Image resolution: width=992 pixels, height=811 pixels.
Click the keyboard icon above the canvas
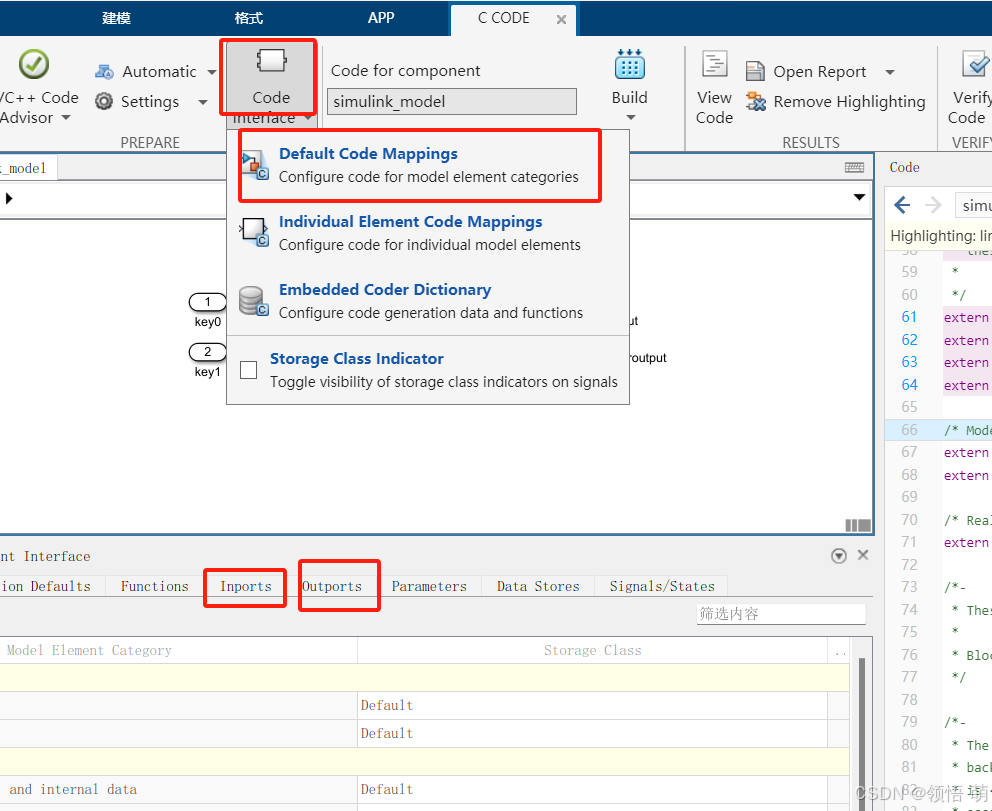point(854,168)
